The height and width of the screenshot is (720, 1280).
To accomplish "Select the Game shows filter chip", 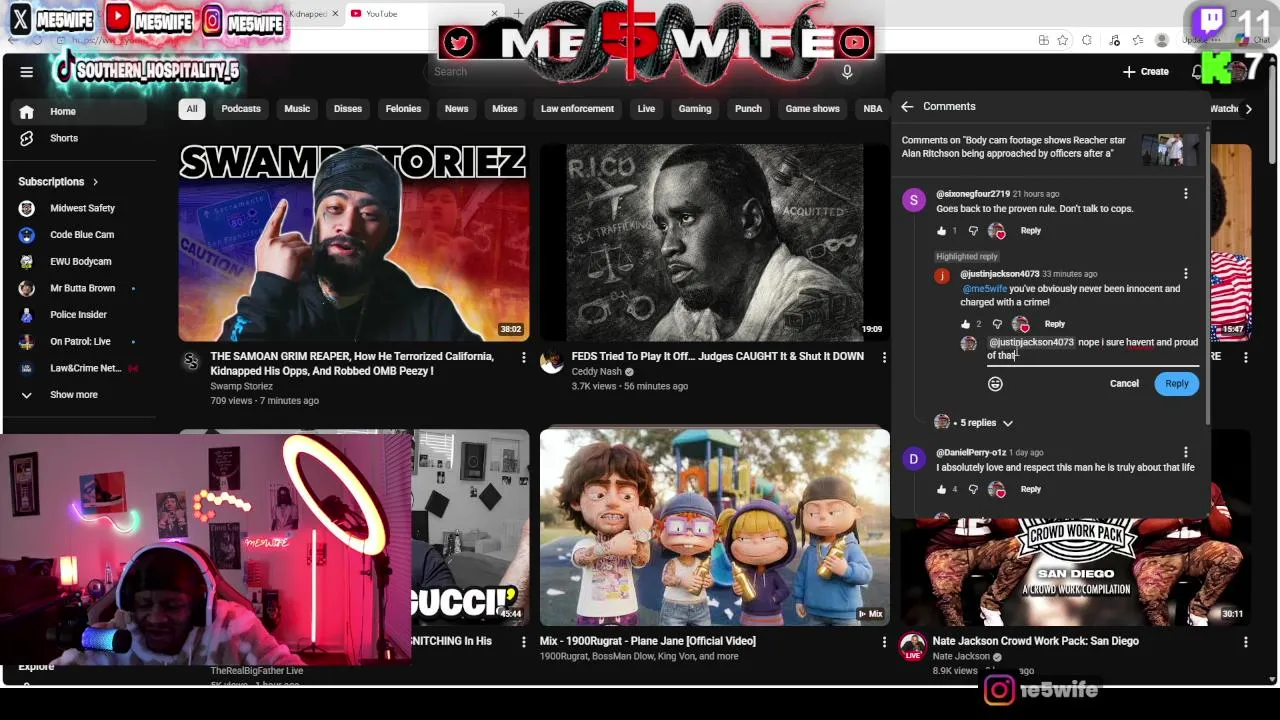I will (812, 109).
